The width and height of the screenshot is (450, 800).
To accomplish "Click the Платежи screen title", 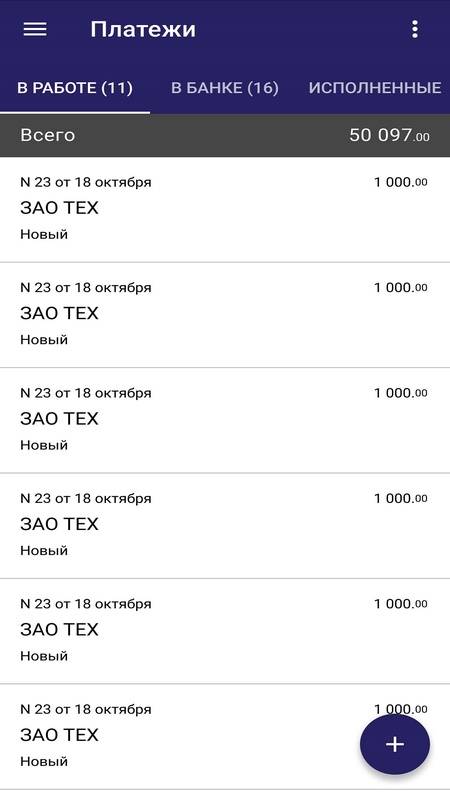I will (143, 29).
